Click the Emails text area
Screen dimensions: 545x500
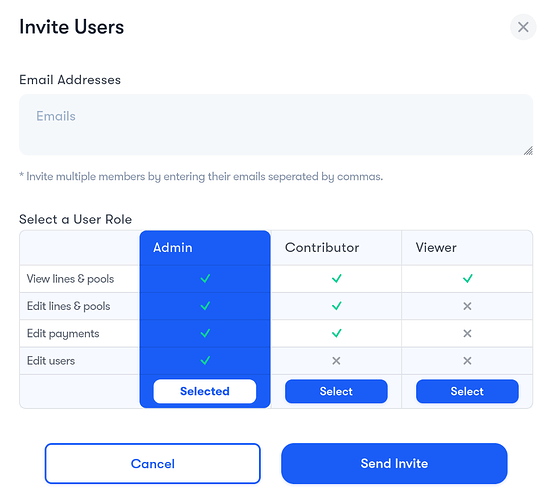(x=276, y=125)
